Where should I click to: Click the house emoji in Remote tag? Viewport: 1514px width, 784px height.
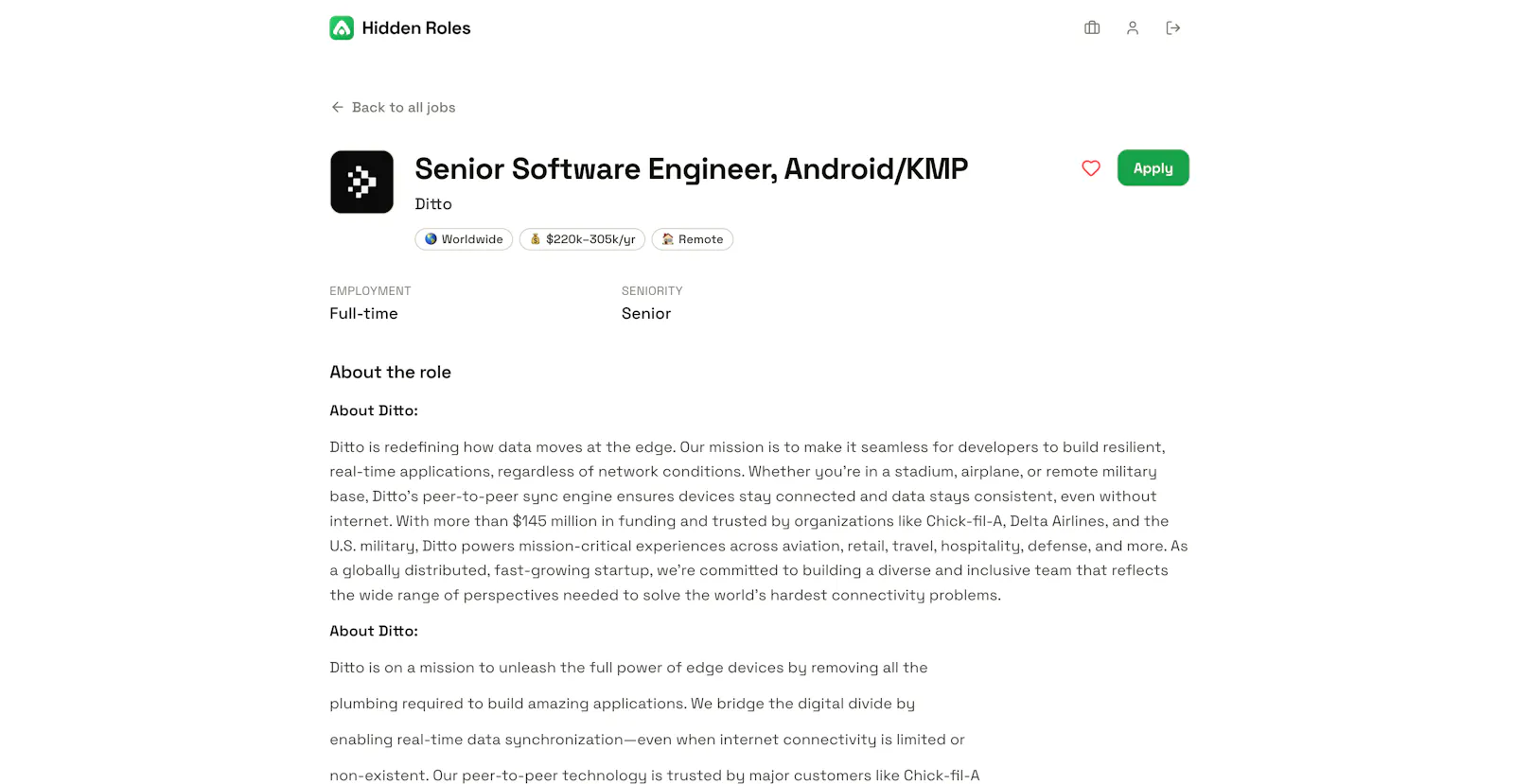click(x=668, y=239)
